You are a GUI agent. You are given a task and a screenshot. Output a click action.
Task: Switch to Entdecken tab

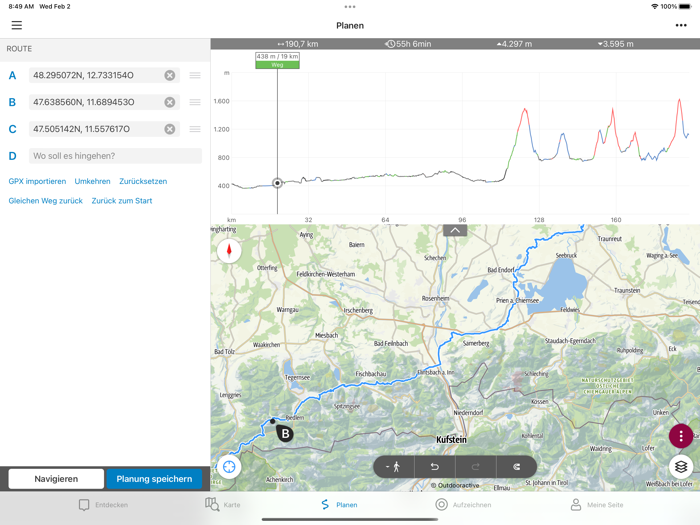pos(103,505)
